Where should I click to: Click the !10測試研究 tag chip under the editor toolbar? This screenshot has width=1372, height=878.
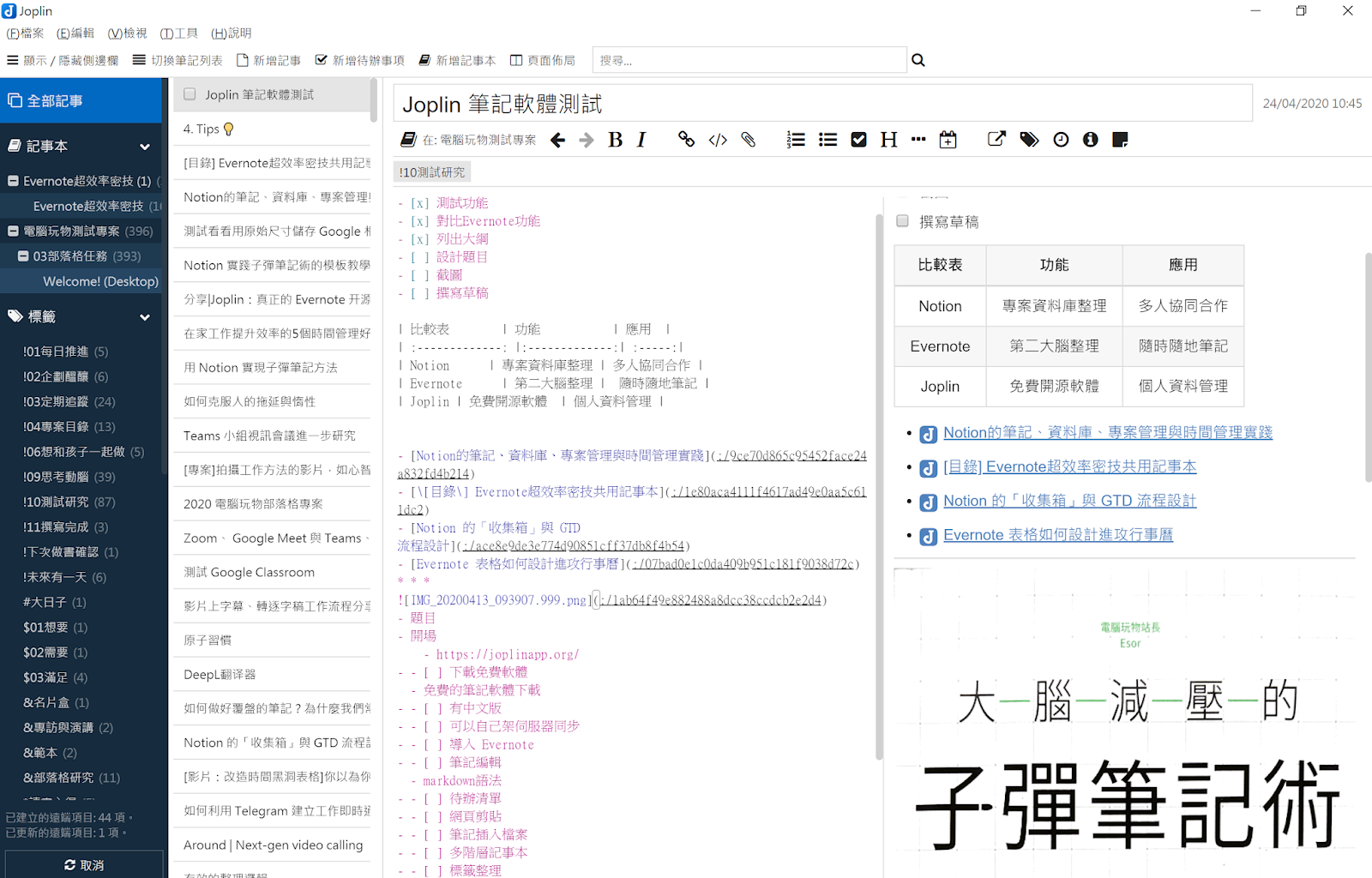click(432, 172)
